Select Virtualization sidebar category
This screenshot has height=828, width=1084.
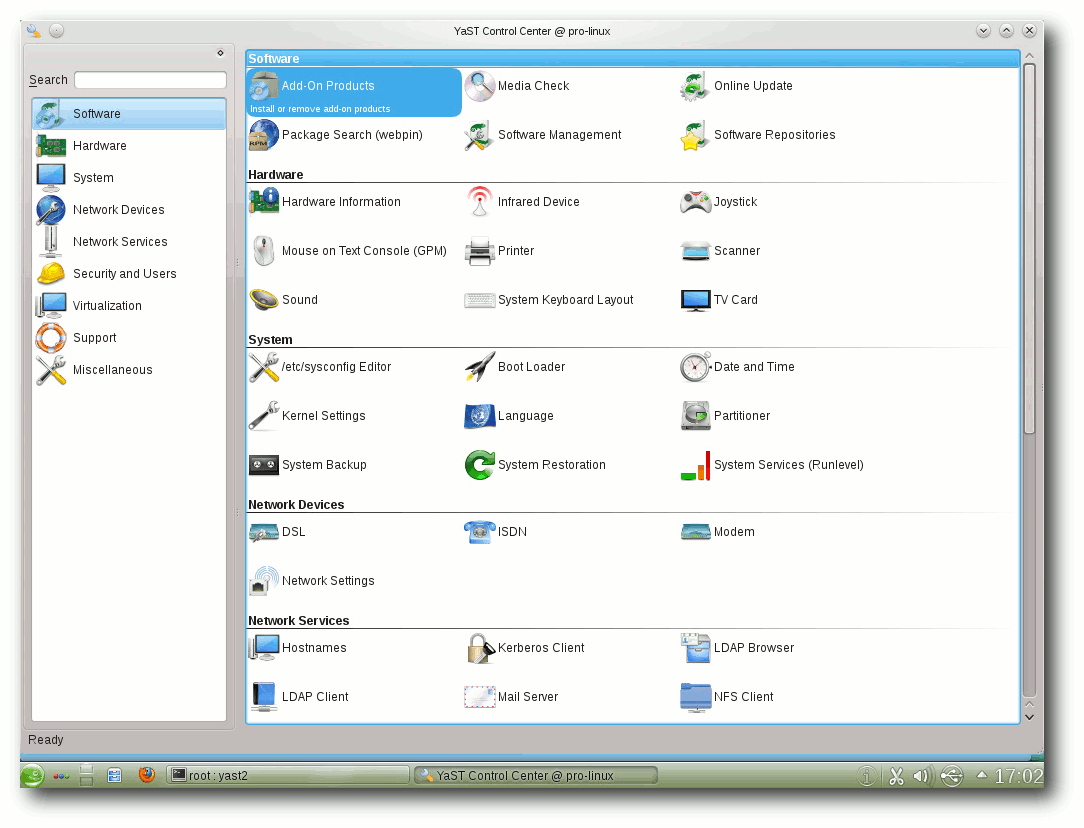coord(129,306)
